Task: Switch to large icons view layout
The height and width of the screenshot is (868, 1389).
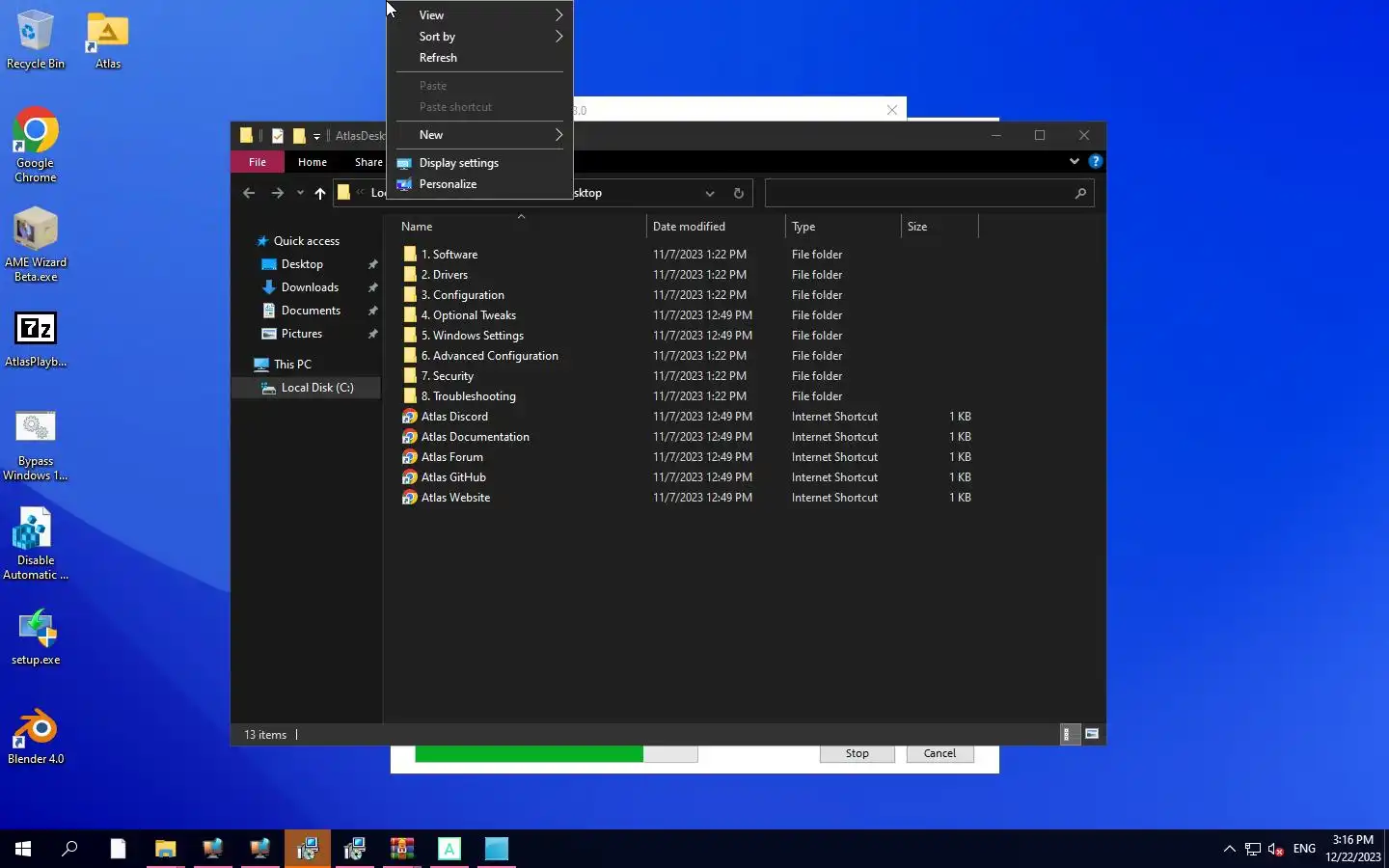Action: point(1092,734)
